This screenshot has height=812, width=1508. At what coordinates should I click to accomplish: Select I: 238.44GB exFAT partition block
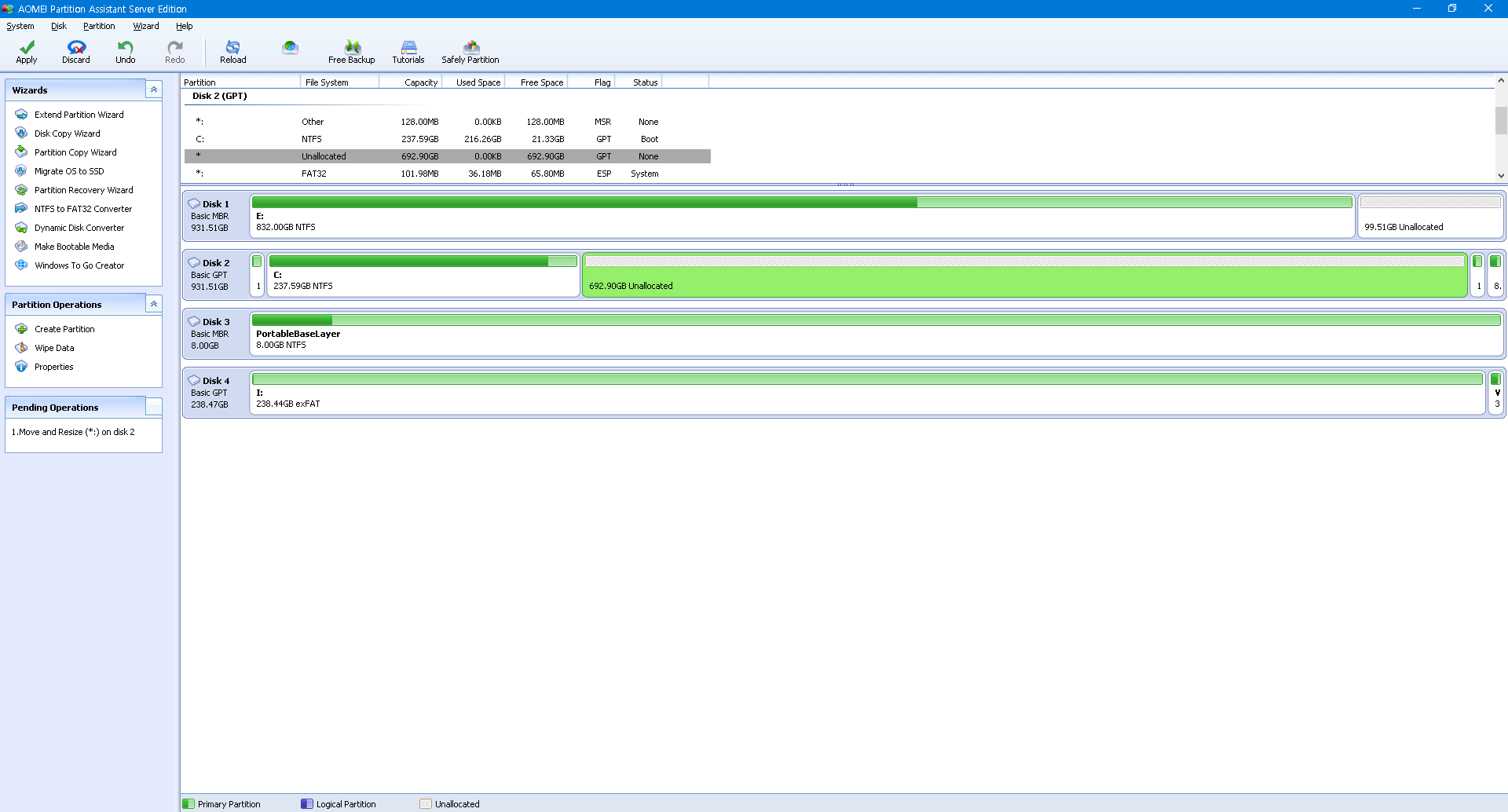[867, 393]
